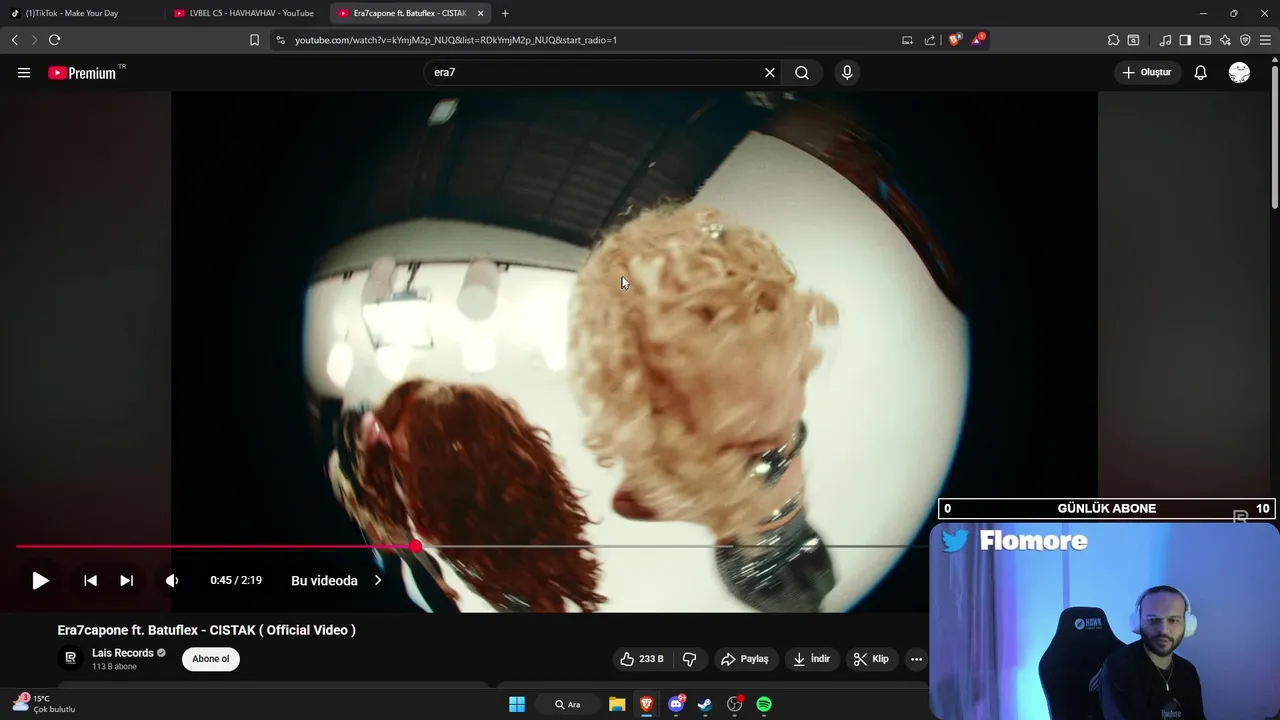The image size is (1280, 720).
Task: Open the Windows Start menu
Action: (517, 704)
